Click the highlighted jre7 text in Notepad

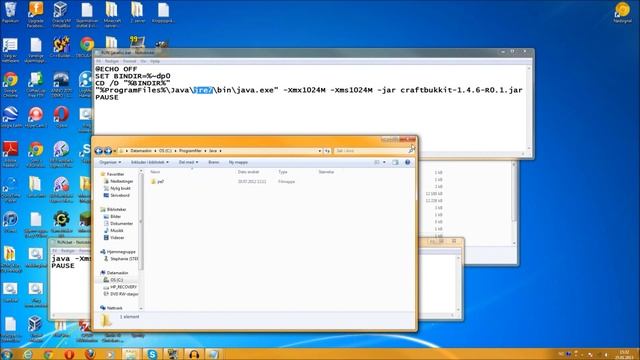[x=203, y=90]
